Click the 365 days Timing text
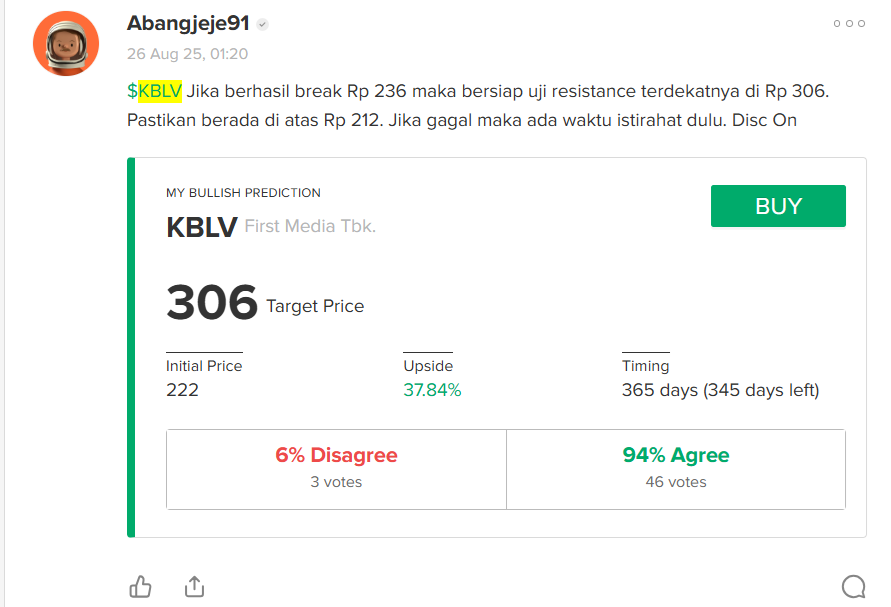891x607 pixels. click(x=720, y=390)
